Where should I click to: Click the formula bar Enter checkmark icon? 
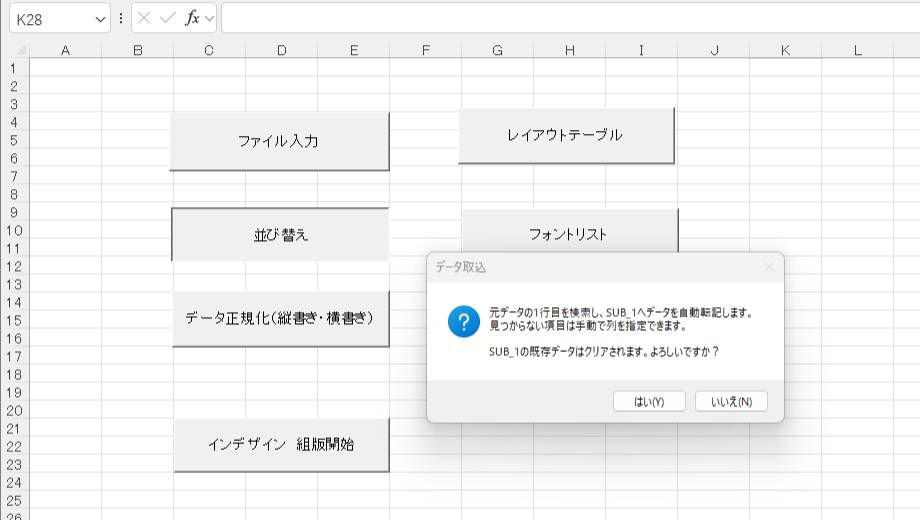click(x=167, y=18)
